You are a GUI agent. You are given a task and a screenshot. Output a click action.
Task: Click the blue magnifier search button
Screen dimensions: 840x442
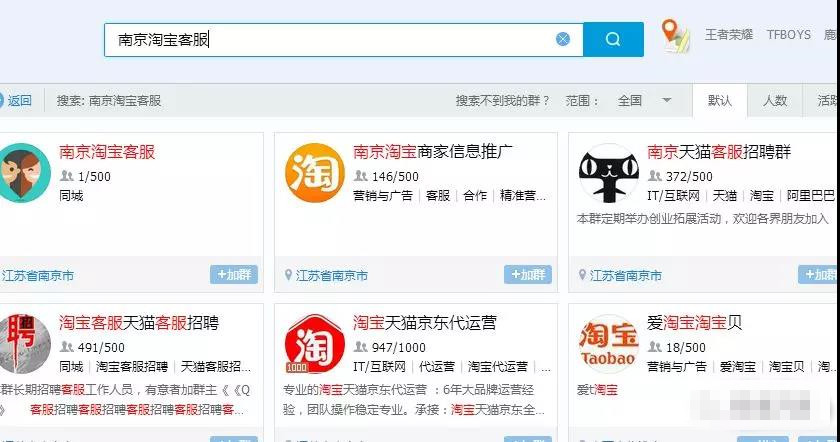(613, 39)
